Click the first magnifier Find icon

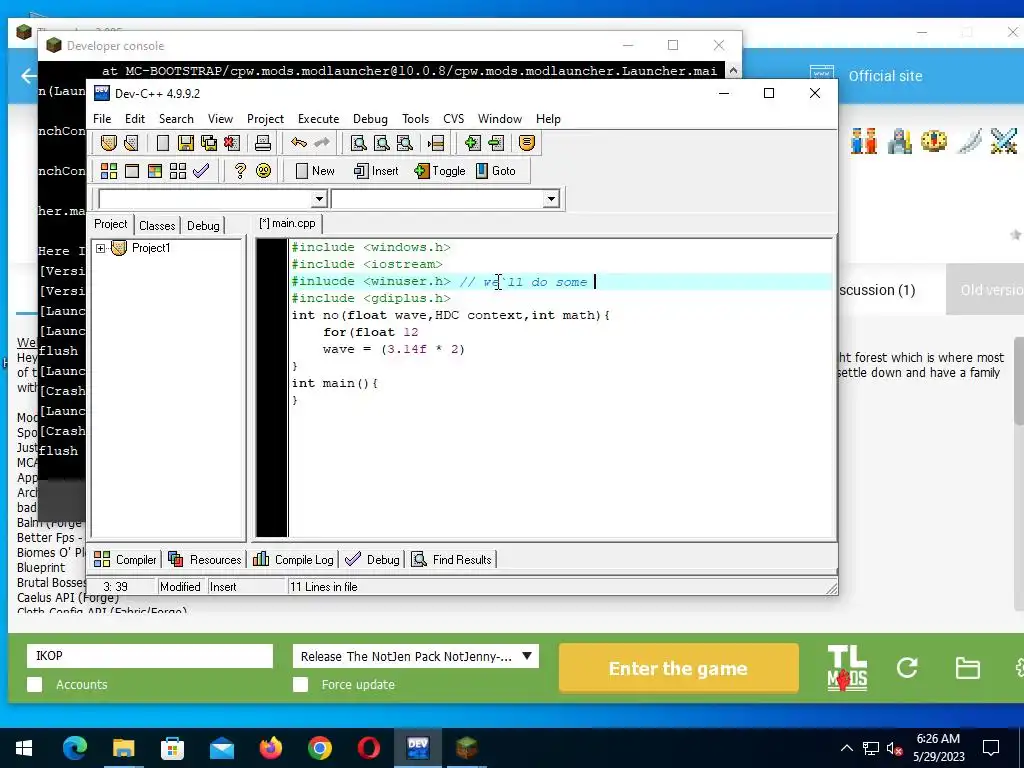click(x=358, y=143)
